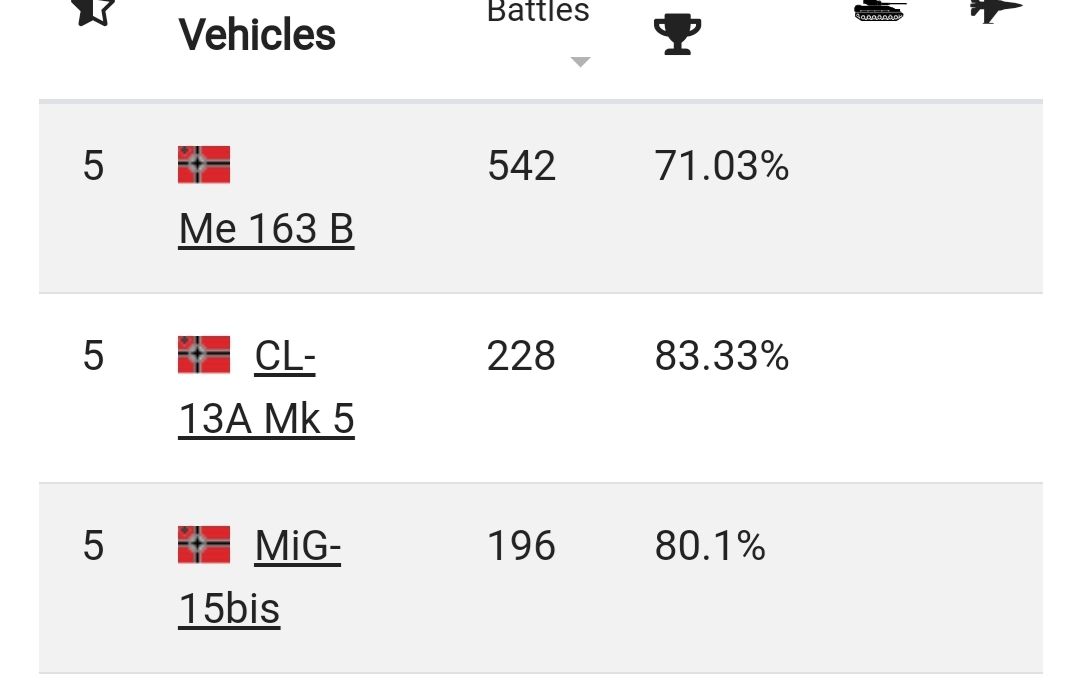The width and height of the screenshot is (1074, 691).
Task: Toggle the Battles sort arrow
Action: pos(580,62)
